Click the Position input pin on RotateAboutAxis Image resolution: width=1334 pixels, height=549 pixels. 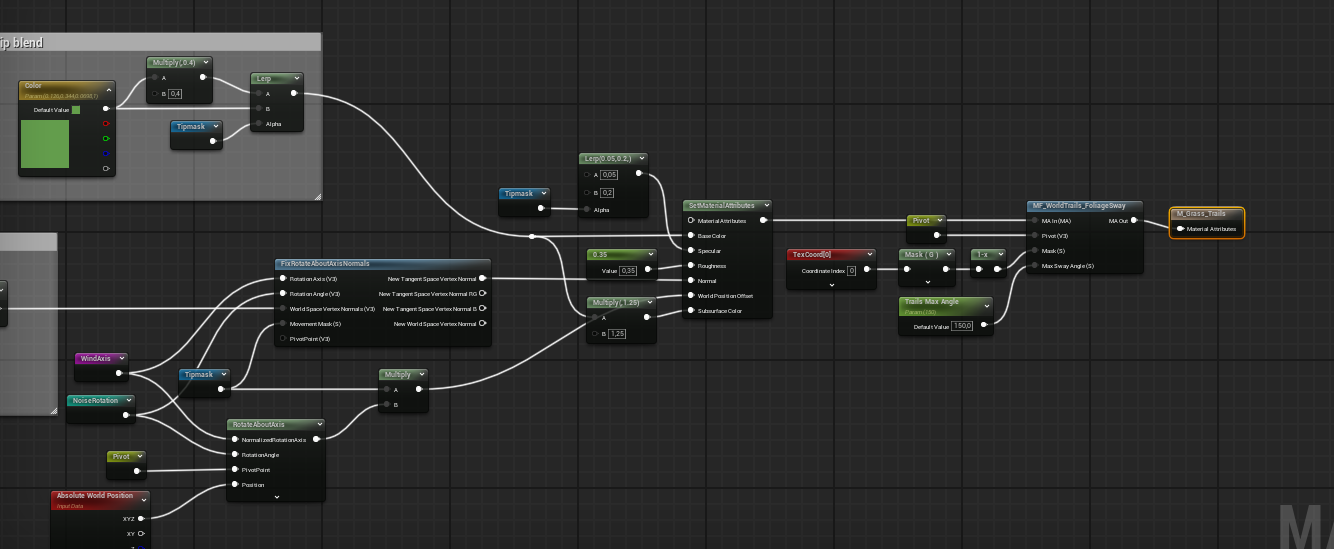pyautogui.click(x=234, y=484)
